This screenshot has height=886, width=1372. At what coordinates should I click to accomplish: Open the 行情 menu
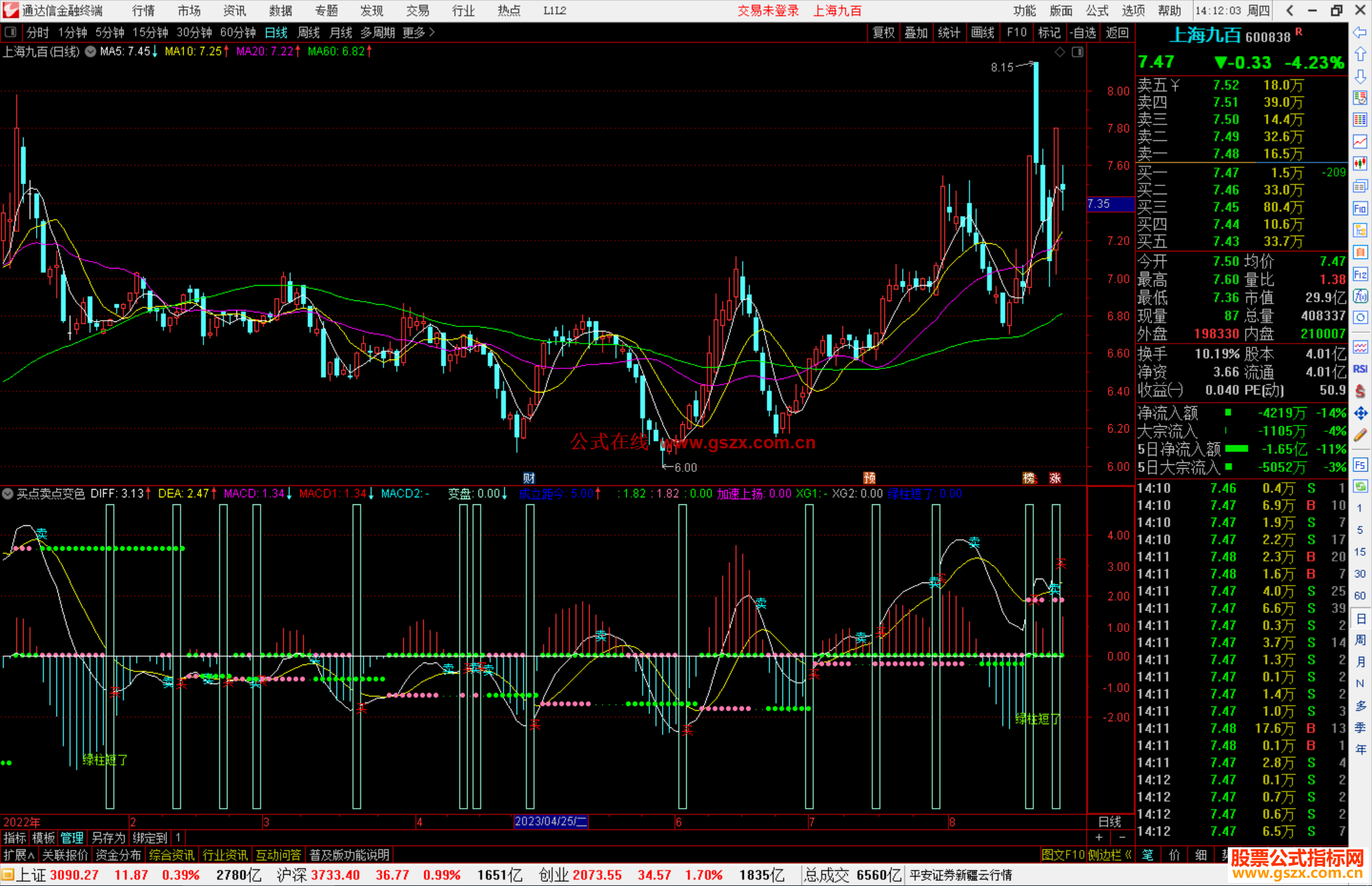click(144, 11)
